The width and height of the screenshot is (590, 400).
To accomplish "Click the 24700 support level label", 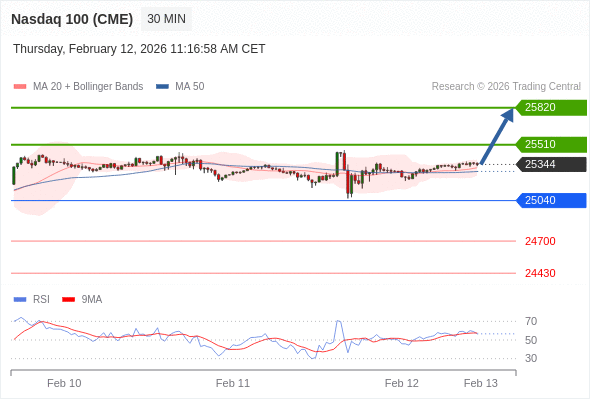I will 540,241.
